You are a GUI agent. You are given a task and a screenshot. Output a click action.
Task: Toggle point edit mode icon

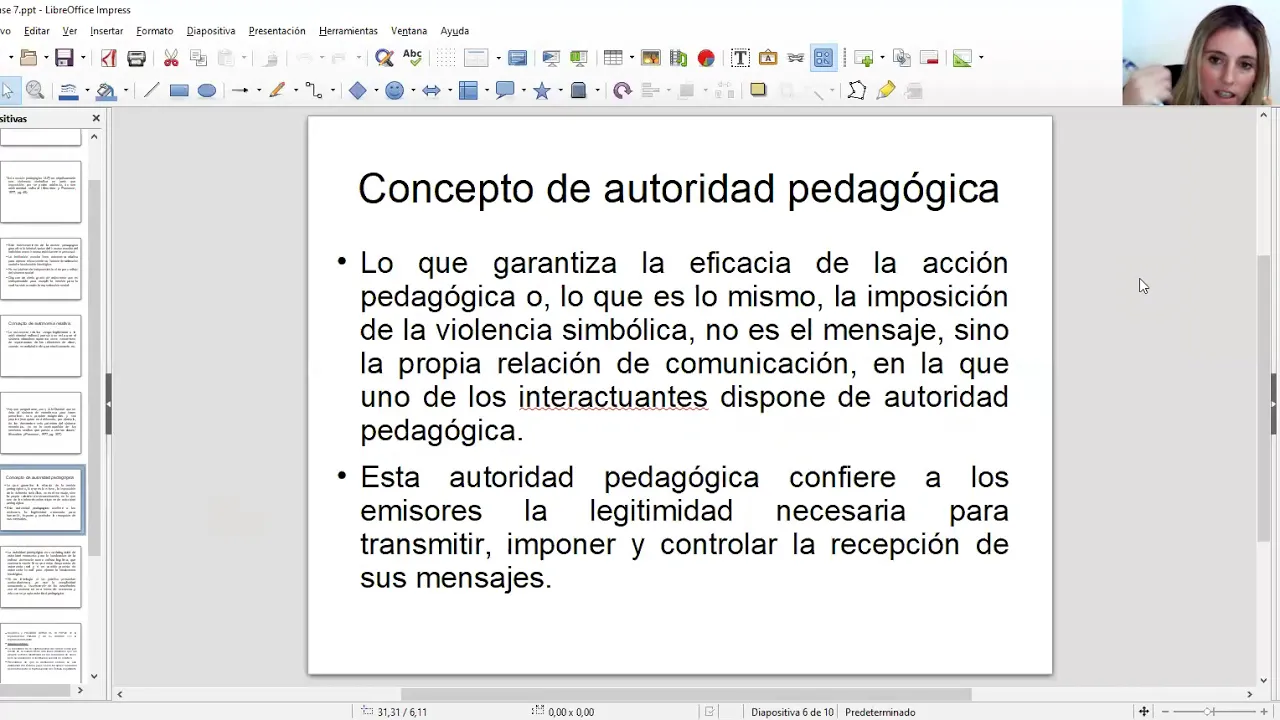pos(857,91)
